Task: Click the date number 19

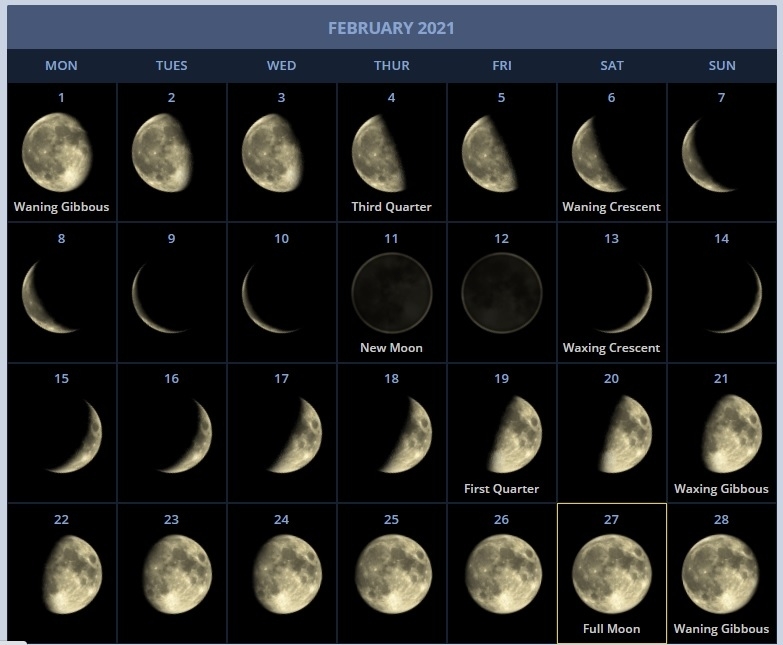Action: [x=501, y=379]
